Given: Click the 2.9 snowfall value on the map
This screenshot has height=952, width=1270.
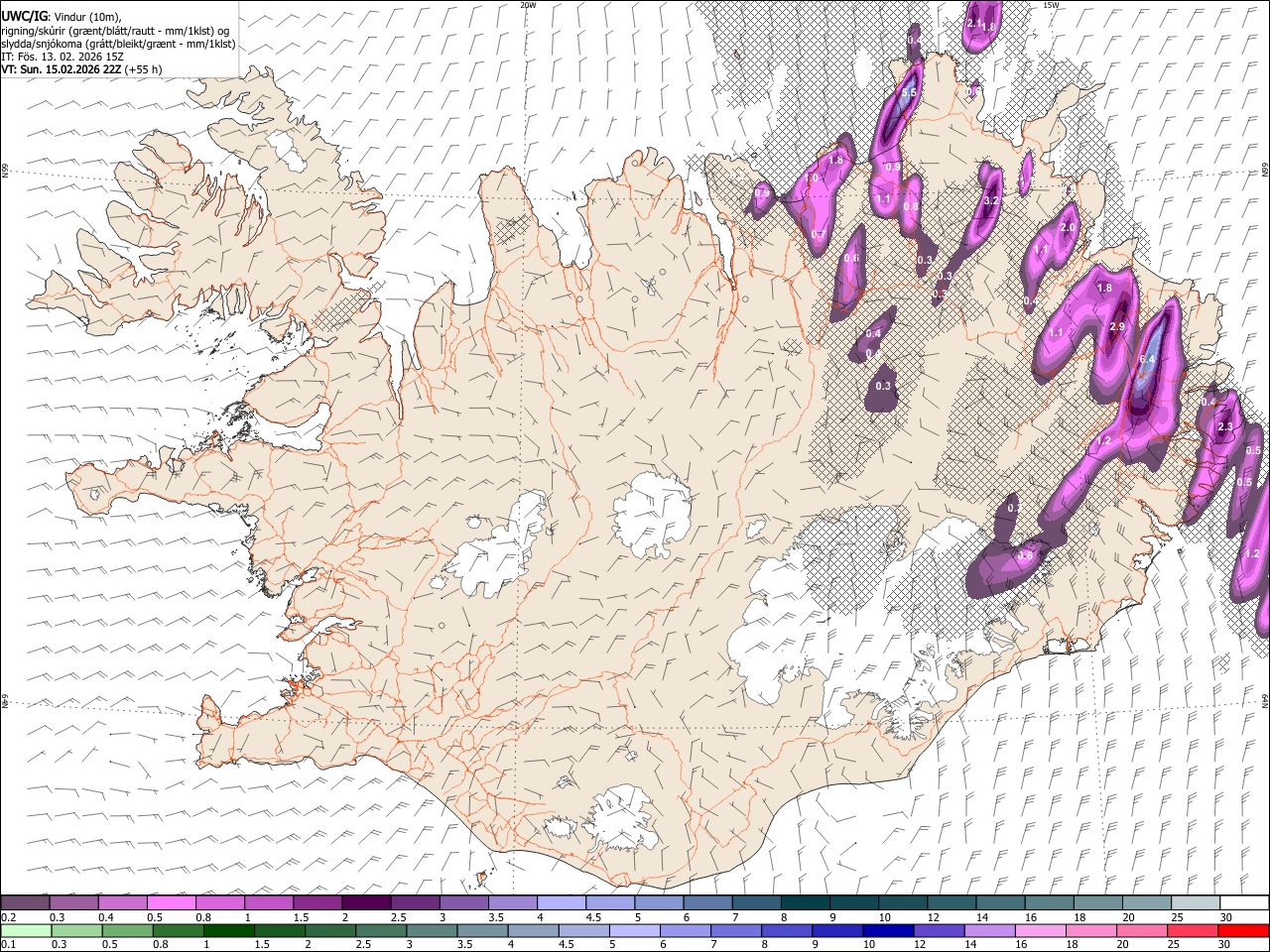Looking at the screenshot, I should point(1117,327).
